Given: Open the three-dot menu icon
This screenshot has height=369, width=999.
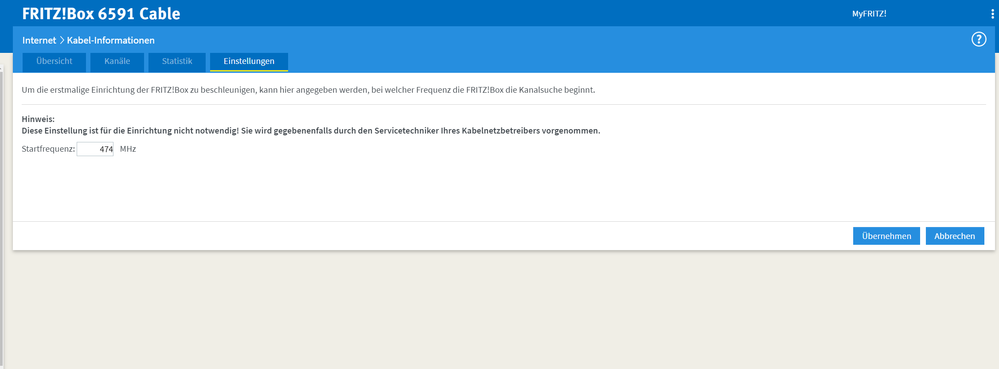Looking at the screenshot, I should point(992,13).
